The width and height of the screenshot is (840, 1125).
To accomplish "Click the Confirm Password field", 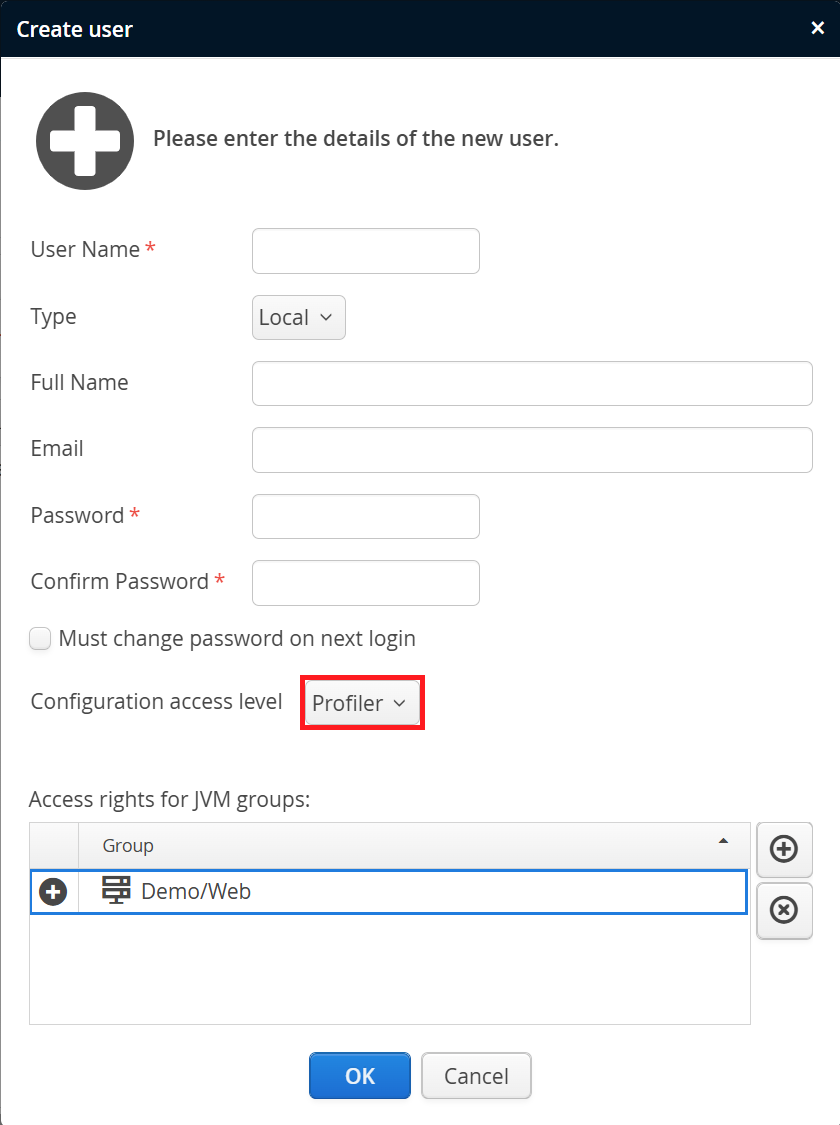I will [365, 583].
